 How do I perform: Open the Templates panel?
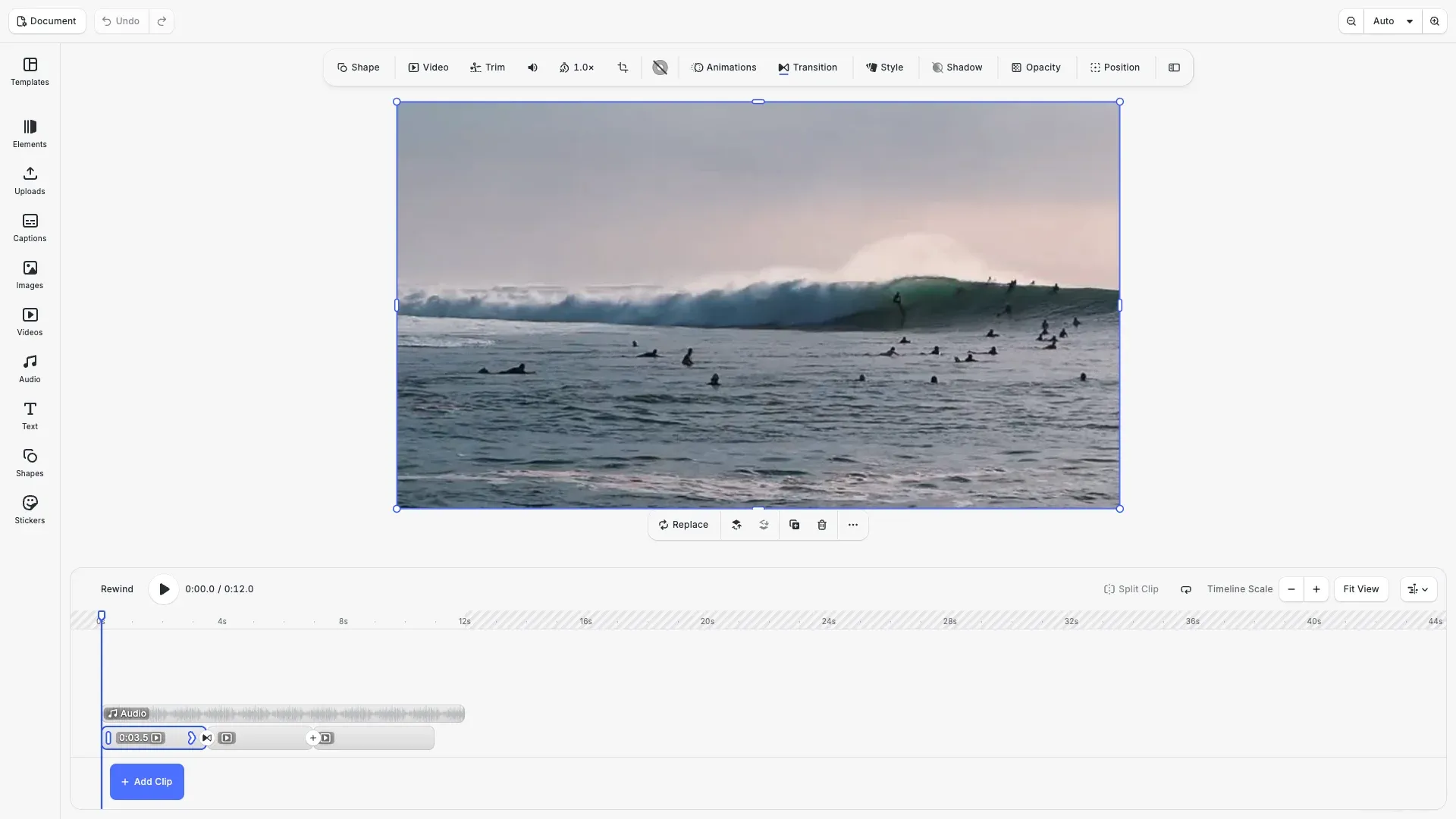tap(30, 72)
